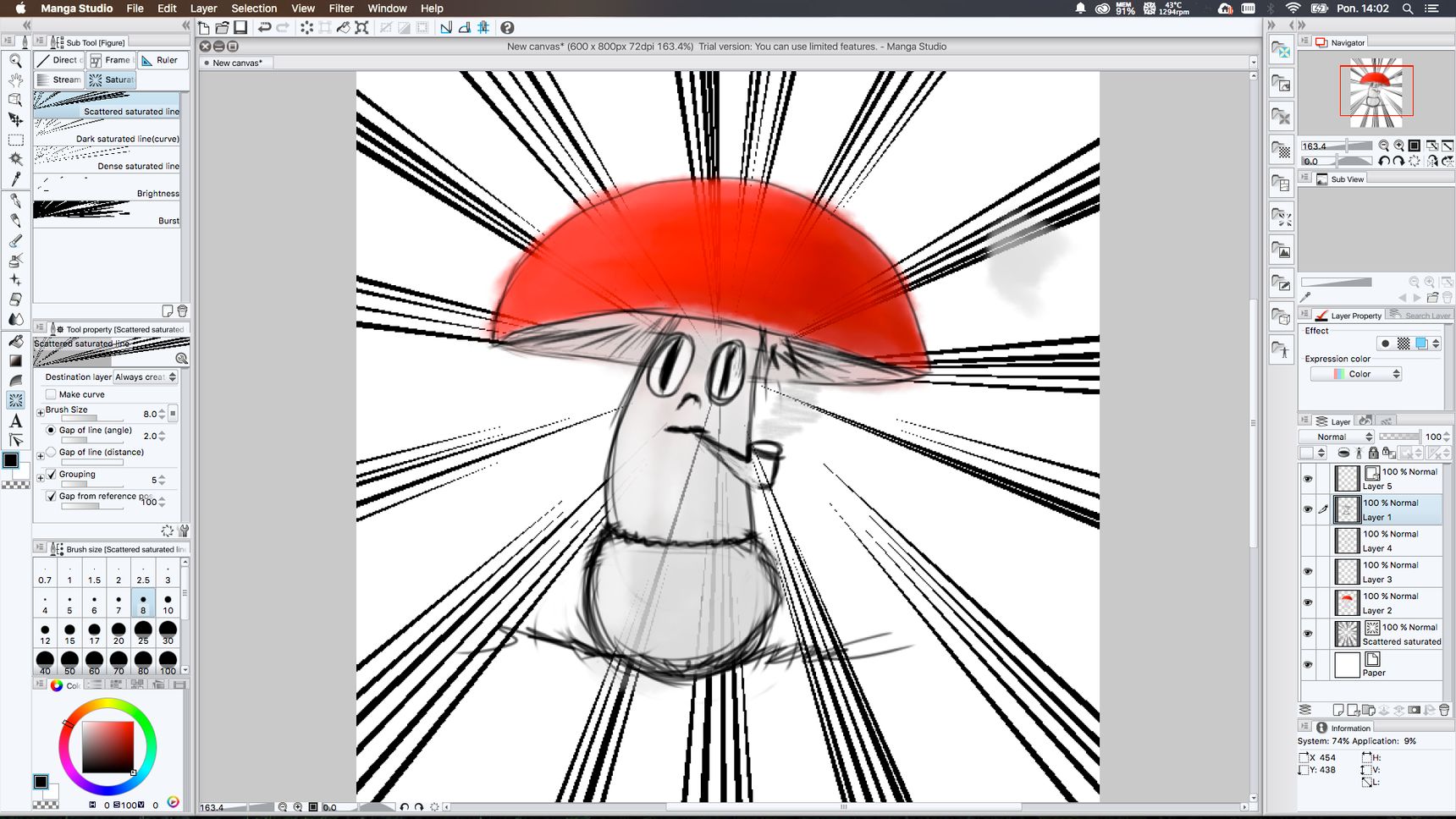Viewport: 1456px width, 819px height.
Task: Hide the Paper layer with its eye icon
Action: [1307, 665]
